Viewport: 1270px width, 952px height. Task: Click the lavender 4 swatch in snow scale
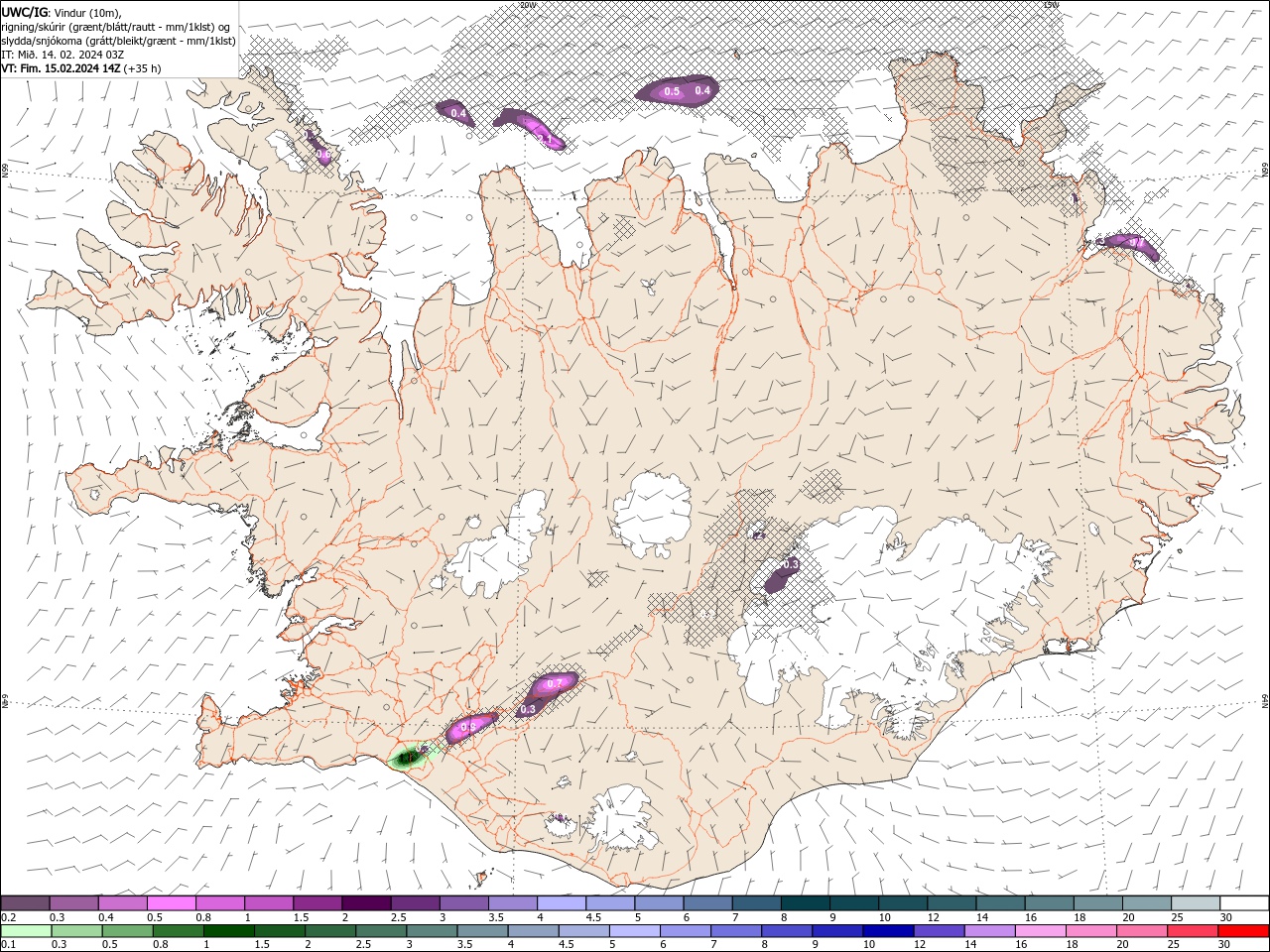(560, 902)
